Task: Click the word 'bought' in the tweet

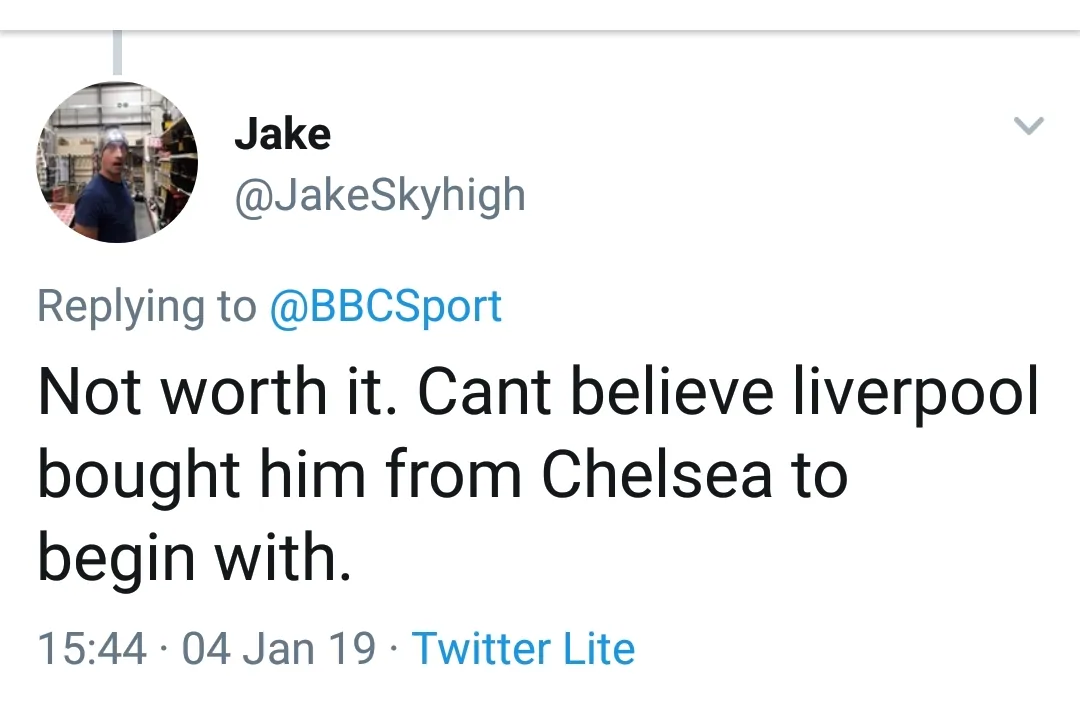Action: pos(139,475)
